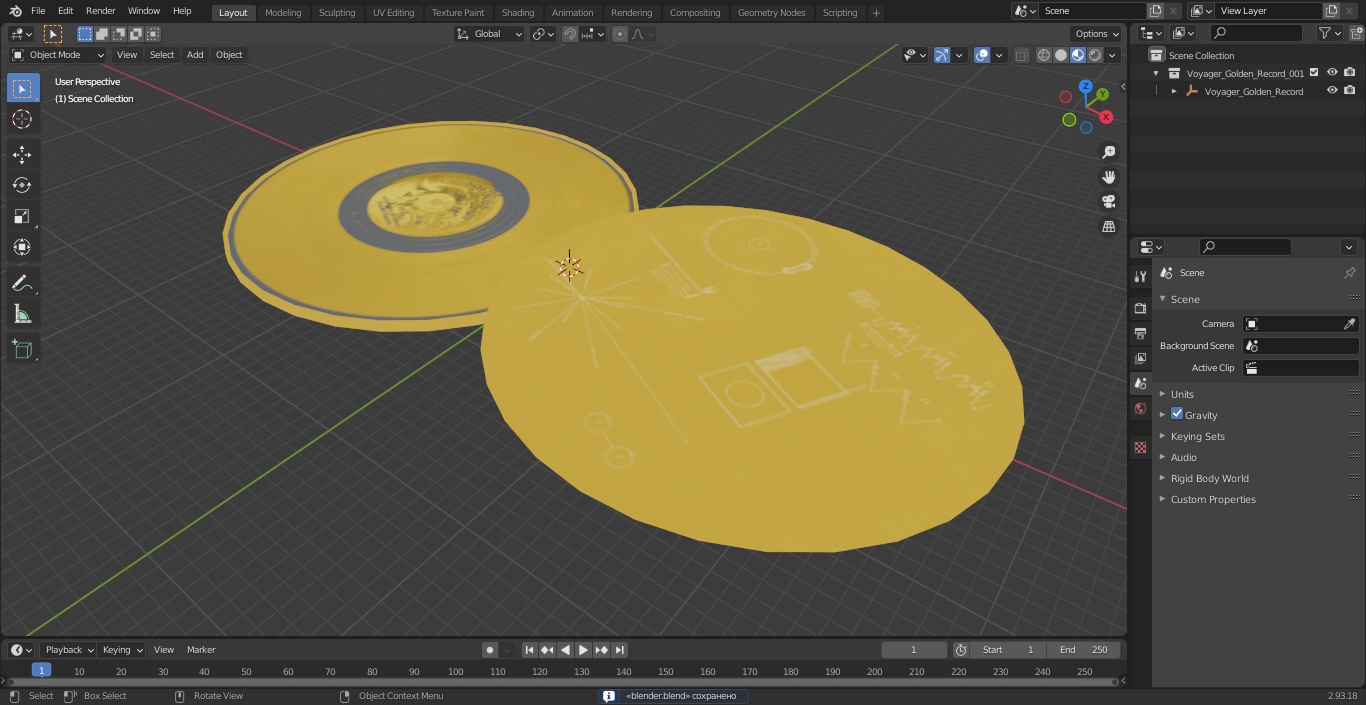Pick the Annotate pencil tool
The image size is (1366, 705).
22,284
